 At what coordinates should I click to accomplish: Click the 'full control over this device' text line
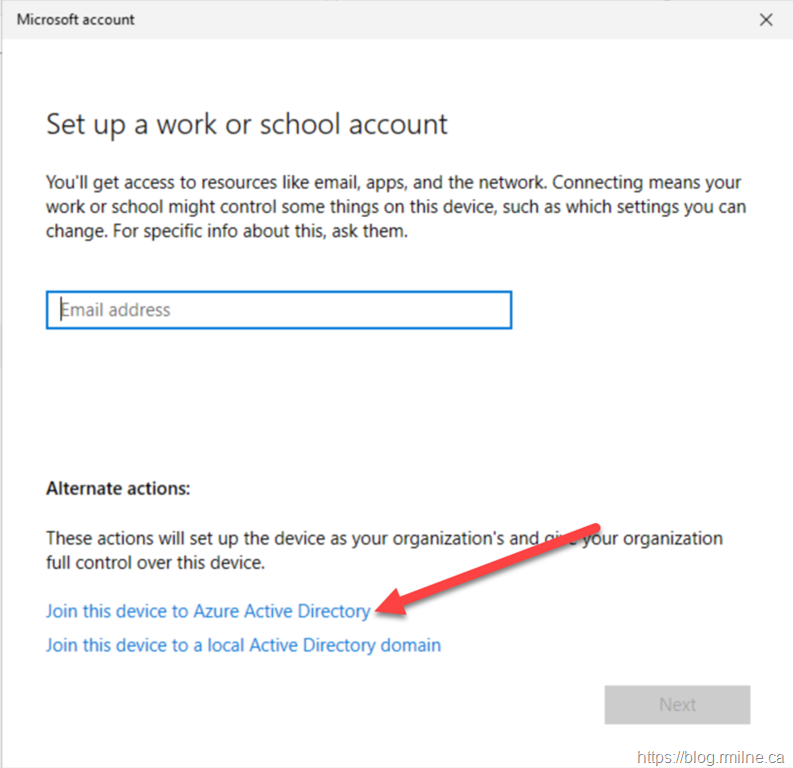click(x=155, y=562)
